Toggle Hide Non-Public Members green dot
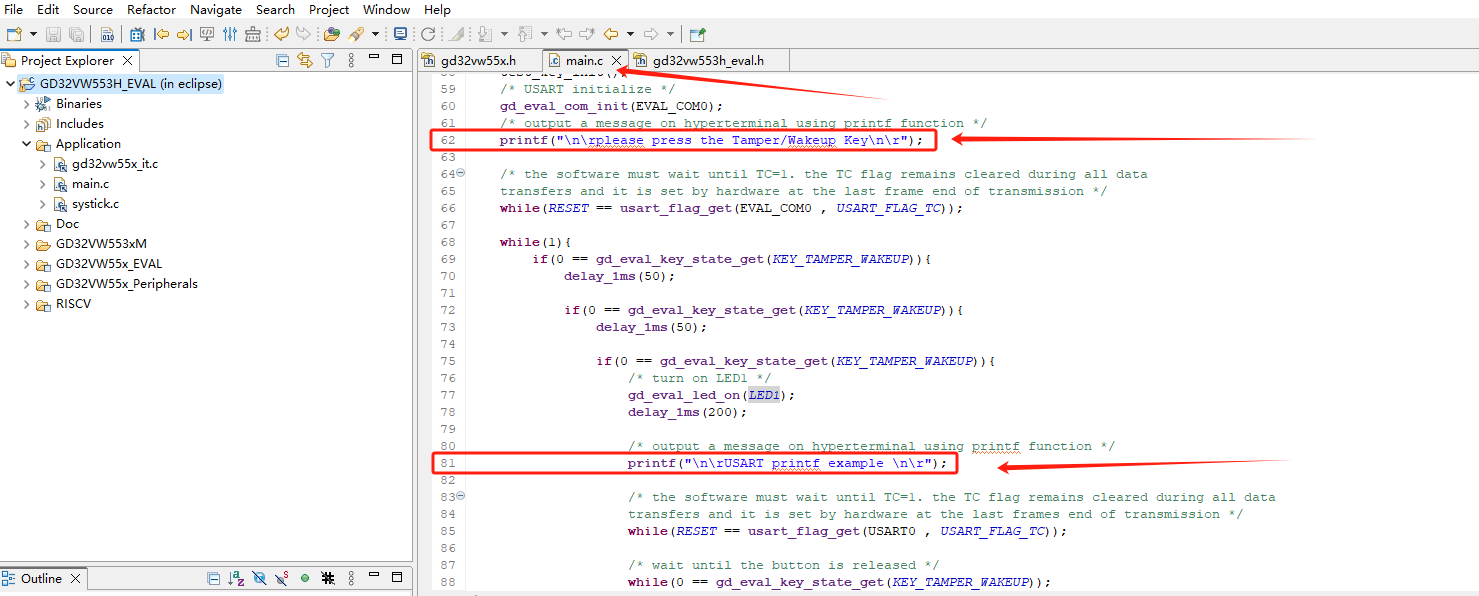 [x=304, y=578]
